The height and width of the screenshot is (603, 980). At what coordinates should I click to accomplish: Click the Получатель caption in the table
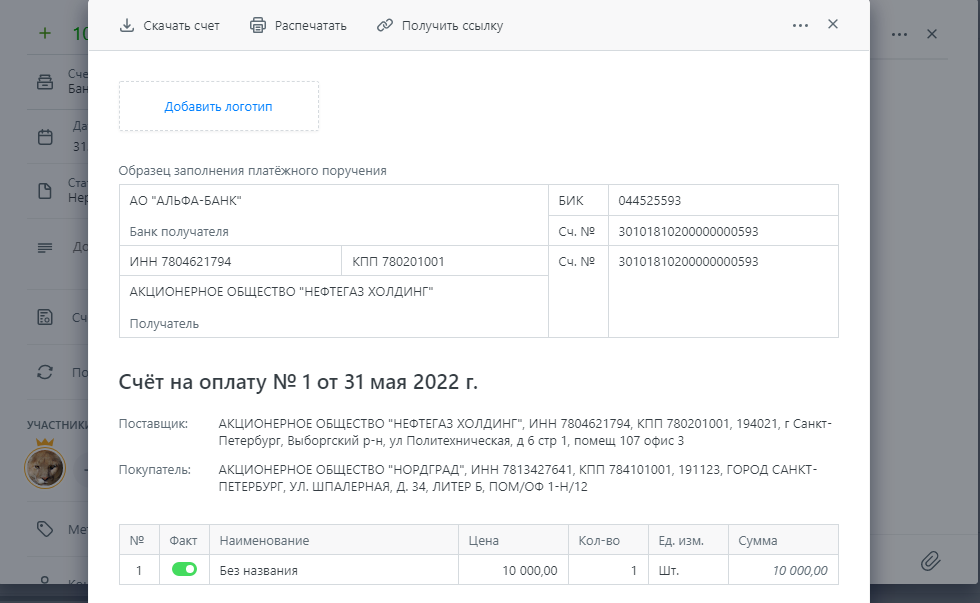164,324
